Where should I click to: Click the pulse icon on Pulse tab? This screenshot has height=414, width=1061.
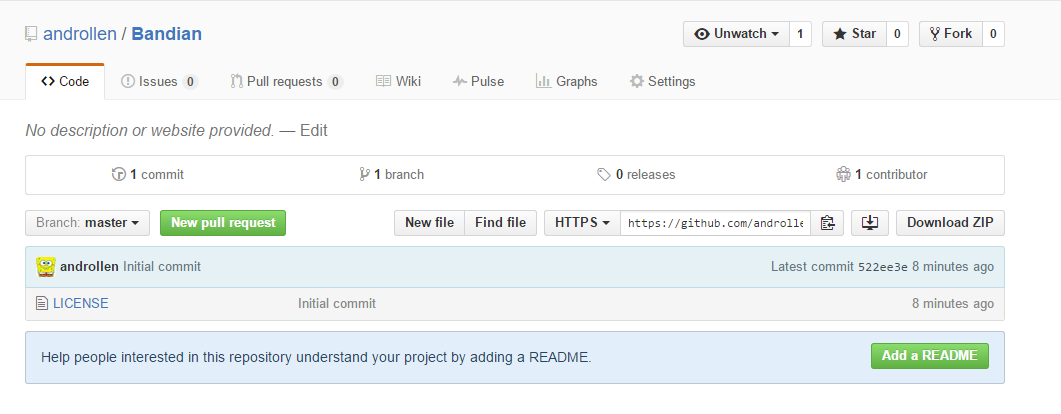point(459,82)
